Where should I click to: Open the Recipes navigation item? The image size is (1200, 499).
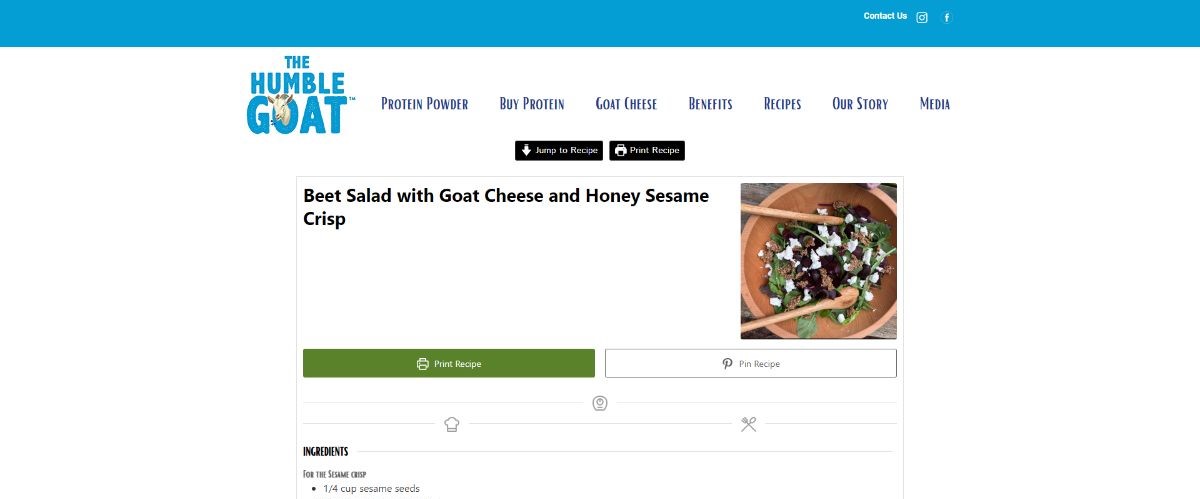(782, 104)
